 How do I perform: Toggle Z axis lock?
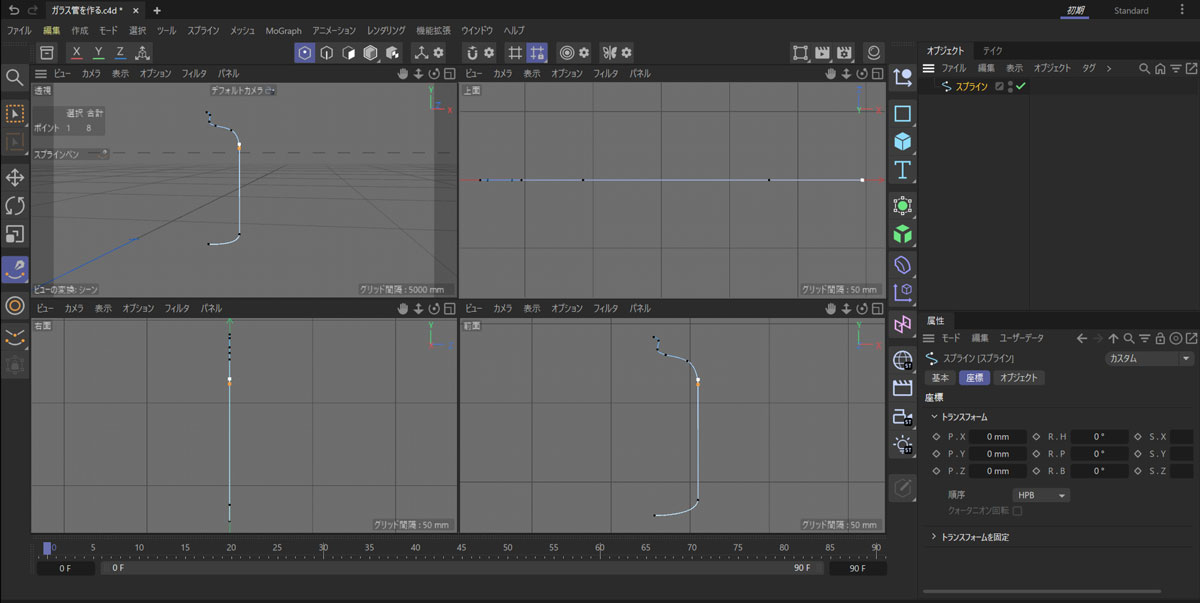(120, 53)
